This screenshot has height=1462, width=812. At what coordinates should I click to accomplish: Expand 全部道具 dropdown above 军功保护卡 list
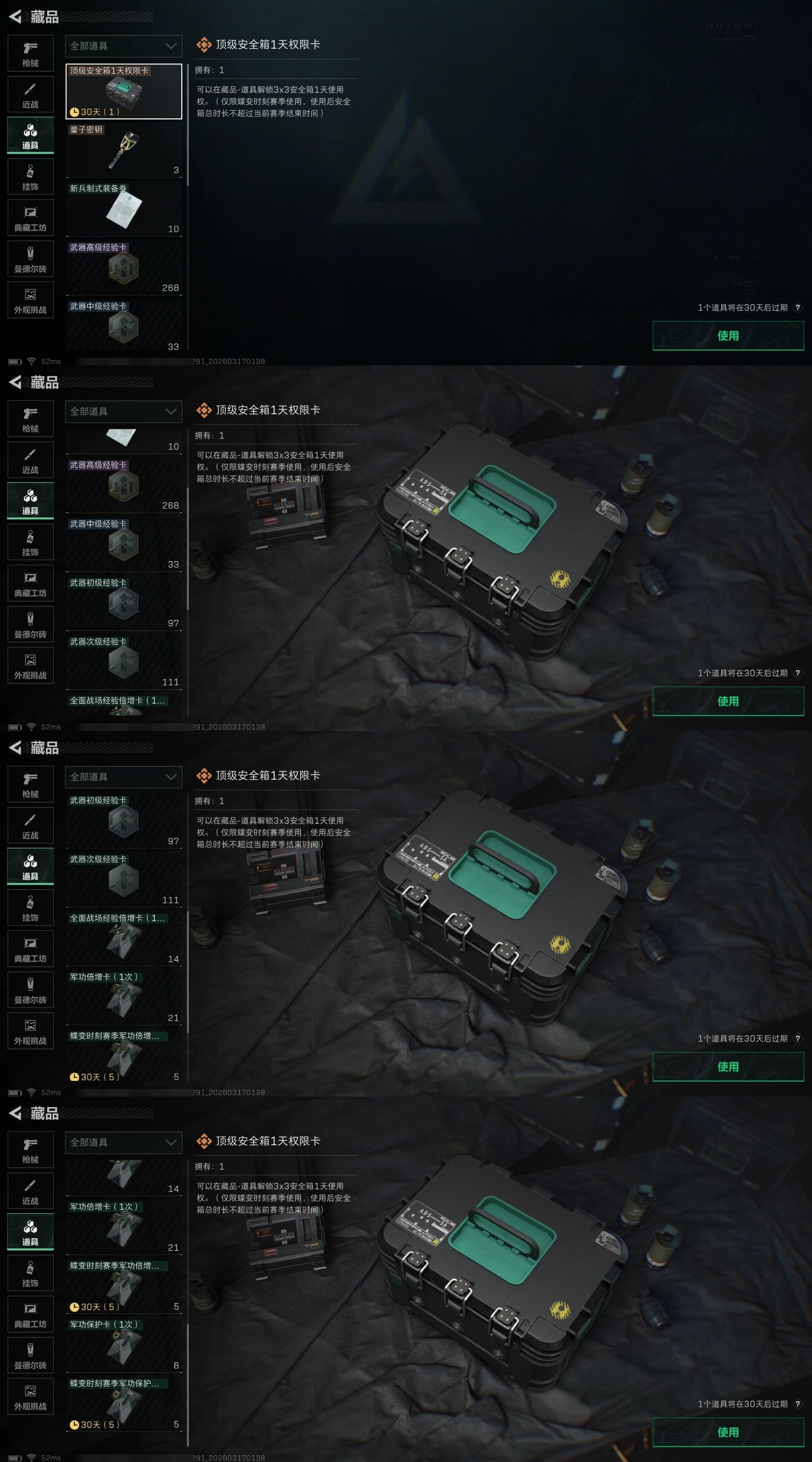[x=124, y=1143]
